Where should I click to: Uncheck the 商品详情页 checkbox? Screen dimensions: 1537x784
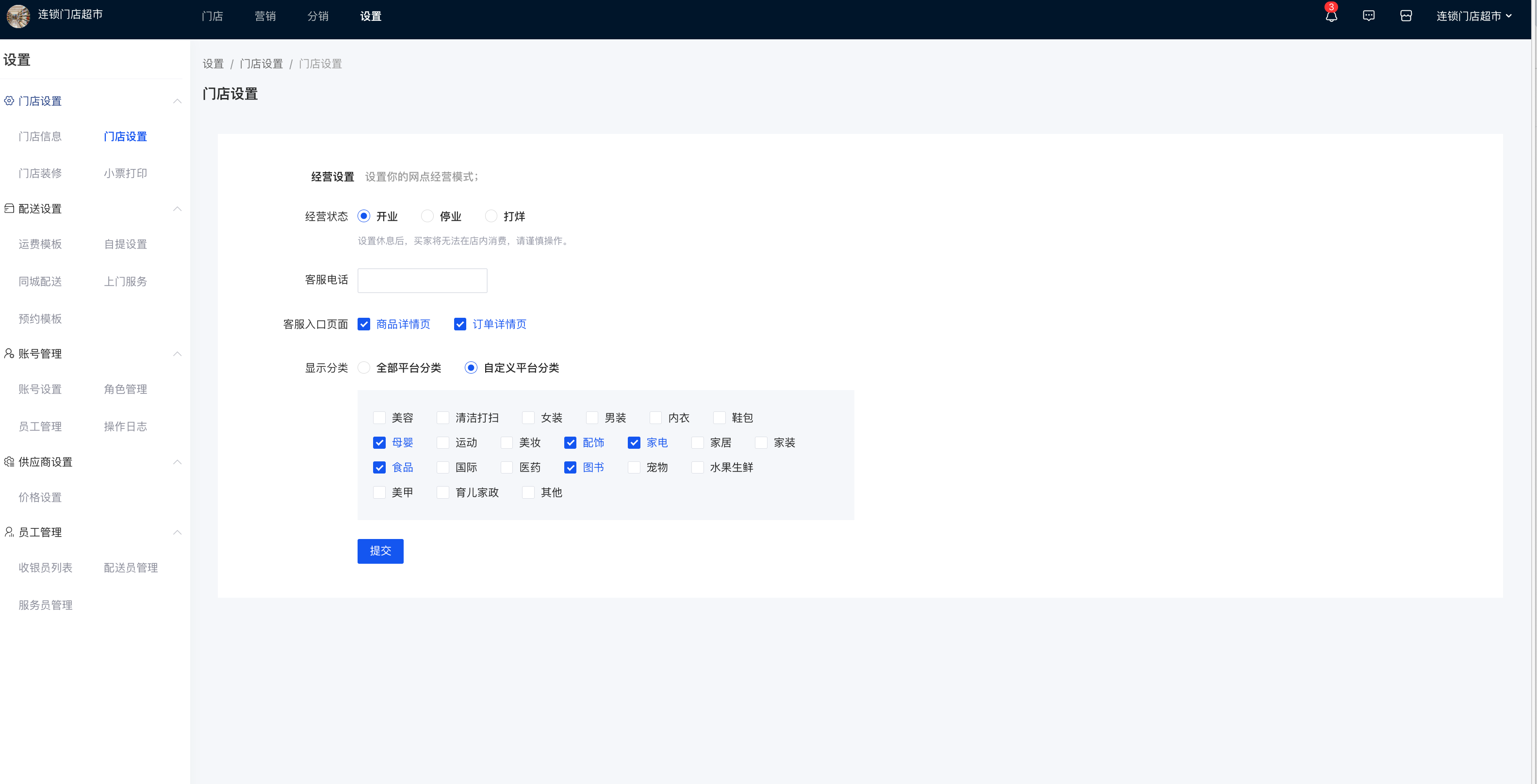point(364,324)
